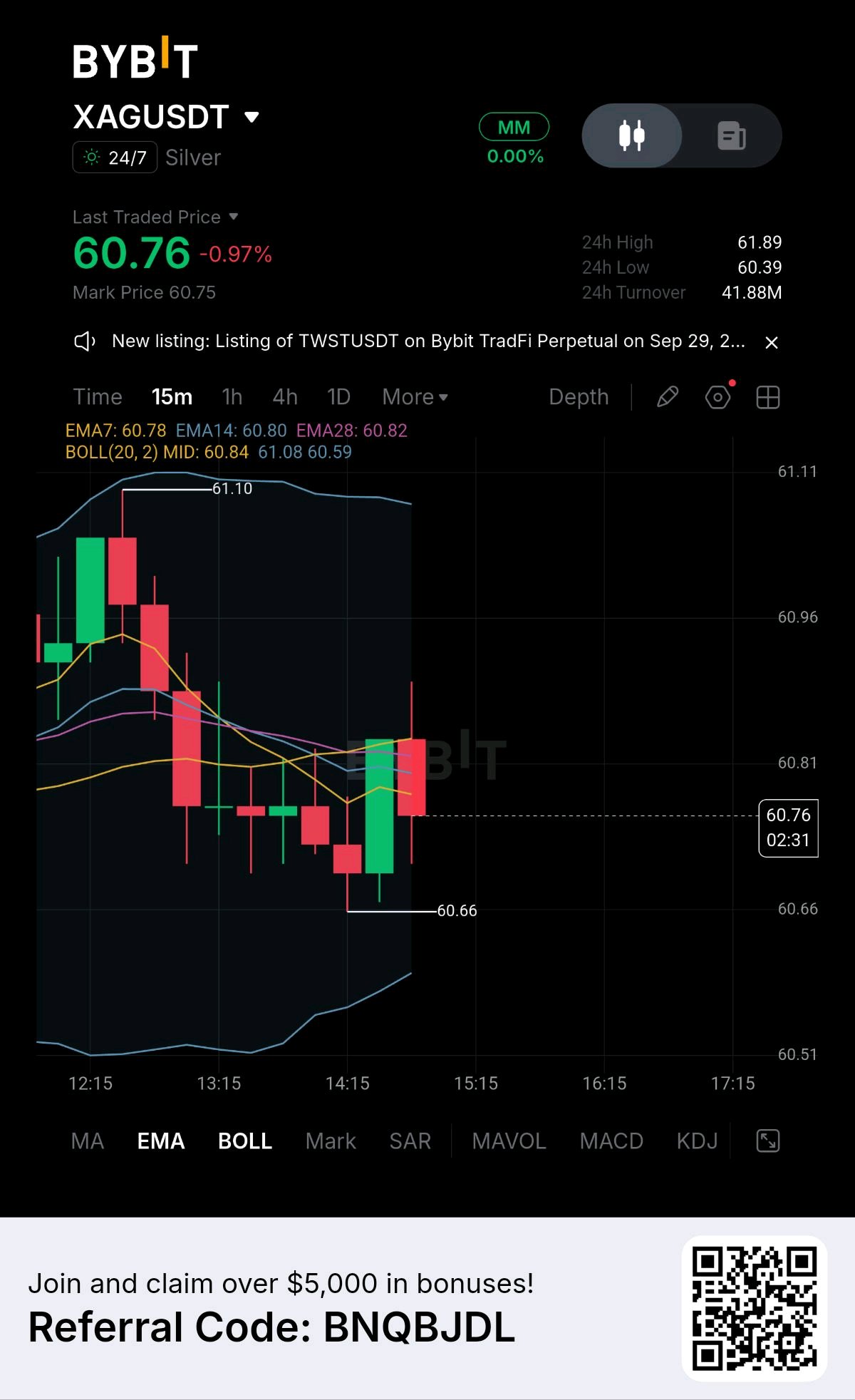
Task: Toggle the KDJ indicator
Action: click(x=698, y=1141)
